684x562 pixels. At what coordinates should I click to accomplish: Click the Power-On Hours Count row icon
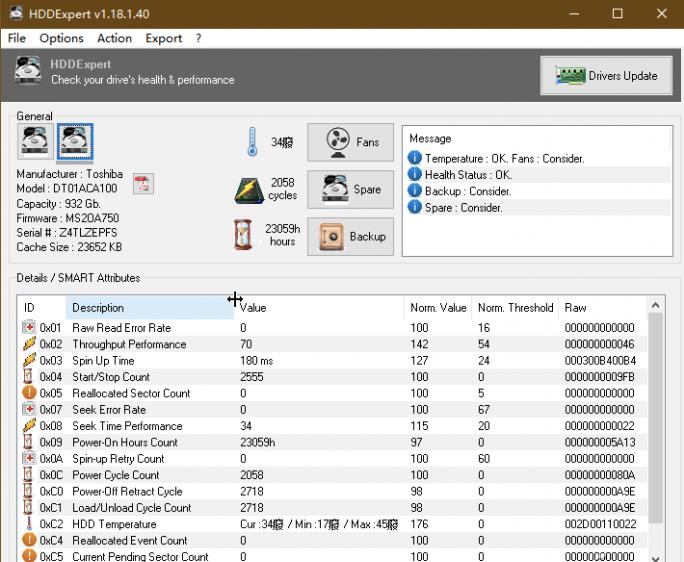28,442
